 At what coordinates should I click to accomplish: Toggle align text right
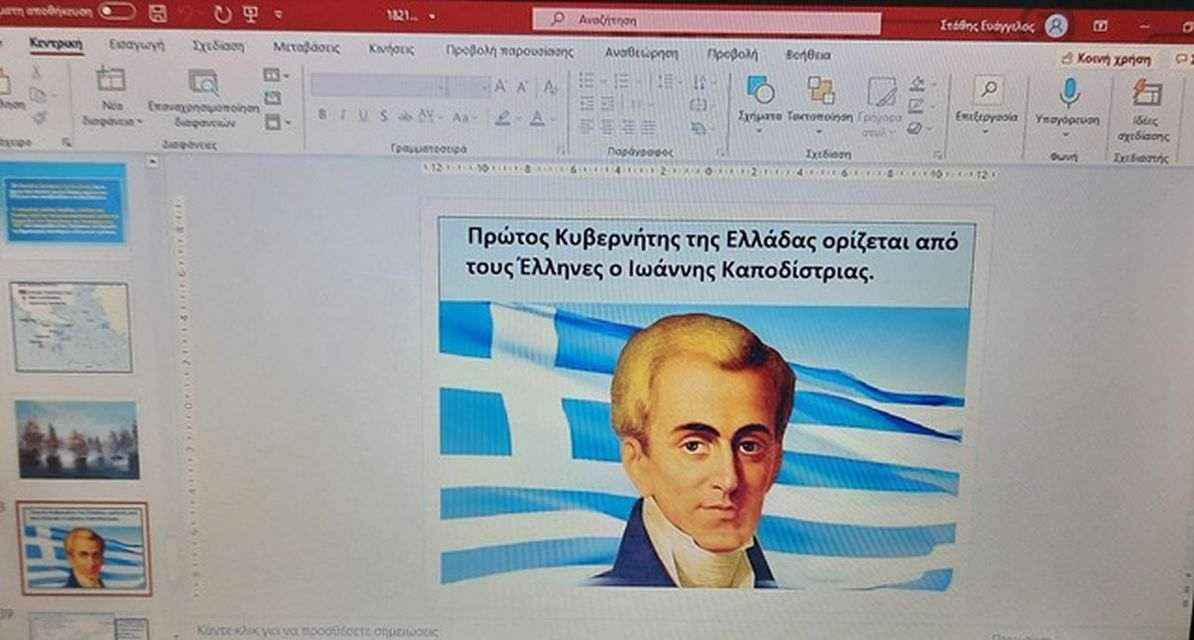point(627,127)
